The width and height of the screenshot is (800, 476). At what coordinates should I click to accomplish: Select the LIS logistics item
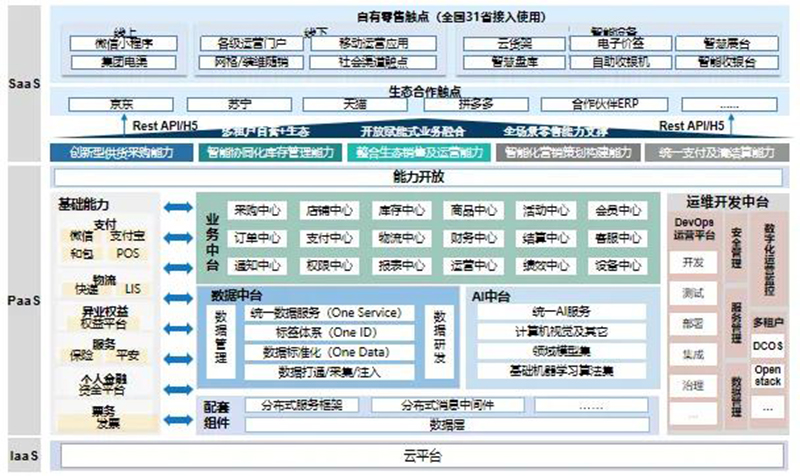(133, 289)
